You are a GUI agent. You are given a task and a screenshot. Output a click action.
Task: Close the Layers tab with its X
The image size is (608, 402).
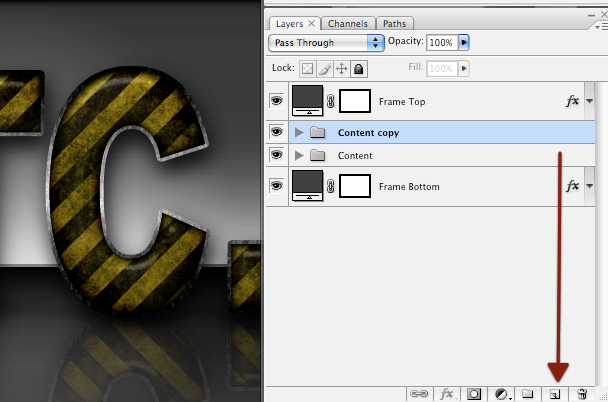pos(311,24)
